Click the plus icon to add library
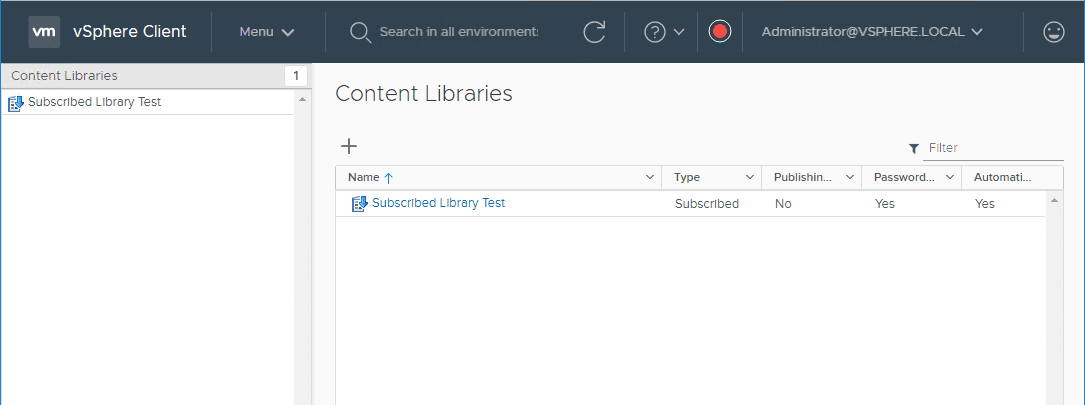Viewport: 1085px width, 405px height. tap(349, 146)
